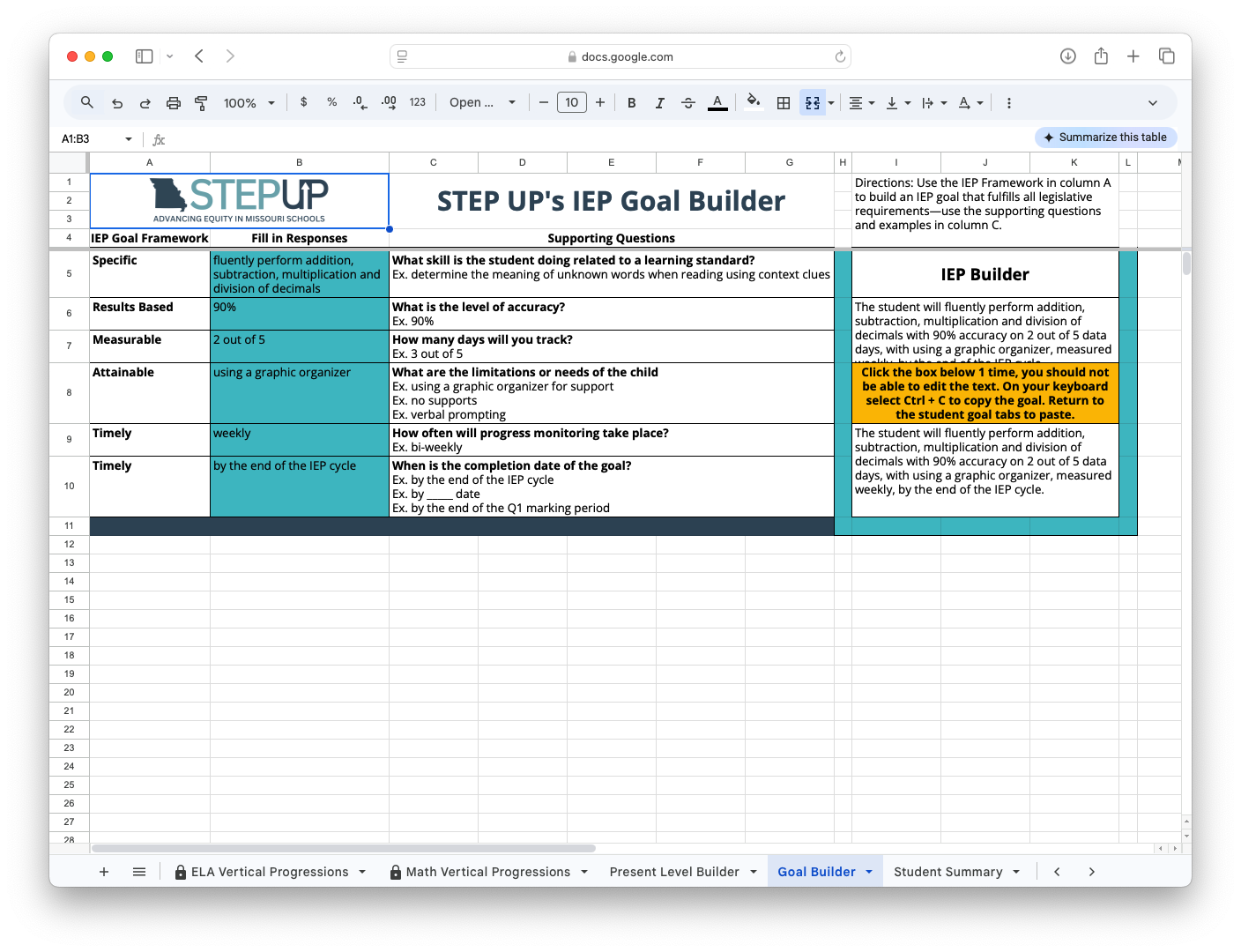The height and width of the screenshot is (952, 1241).
Task: Click the docs.google.com address bar
Action: coord(620,56)
